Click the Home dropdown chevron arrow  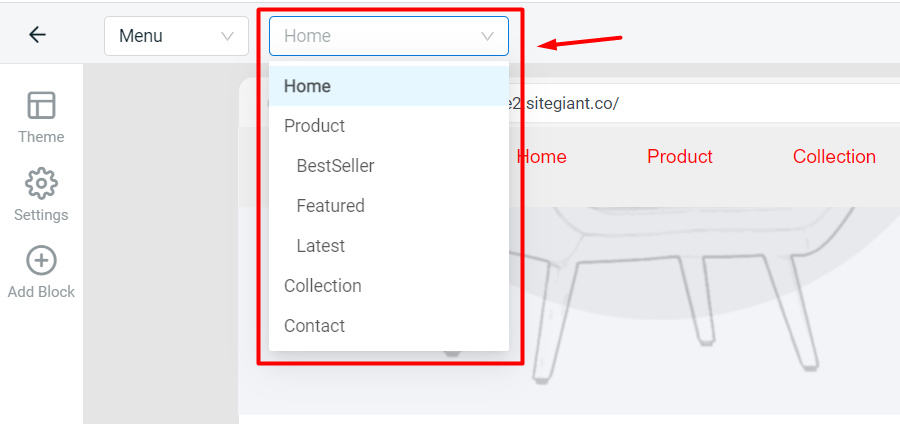pyautogui.click(x=488, y=36)
